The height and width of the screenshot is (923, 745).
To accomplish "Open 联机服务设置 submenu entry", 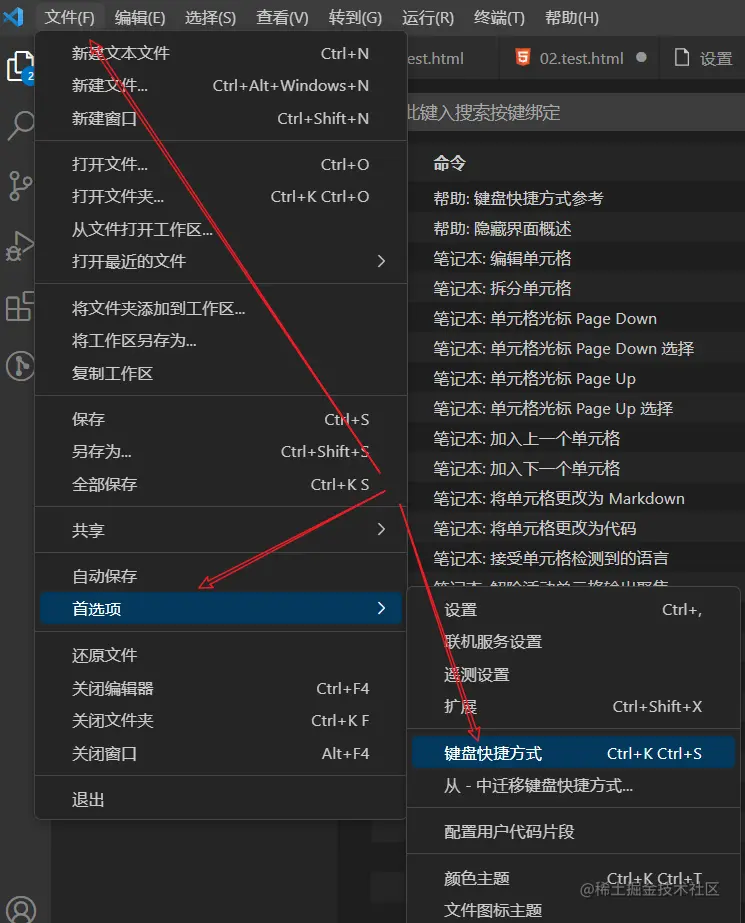I will (573, 642).
